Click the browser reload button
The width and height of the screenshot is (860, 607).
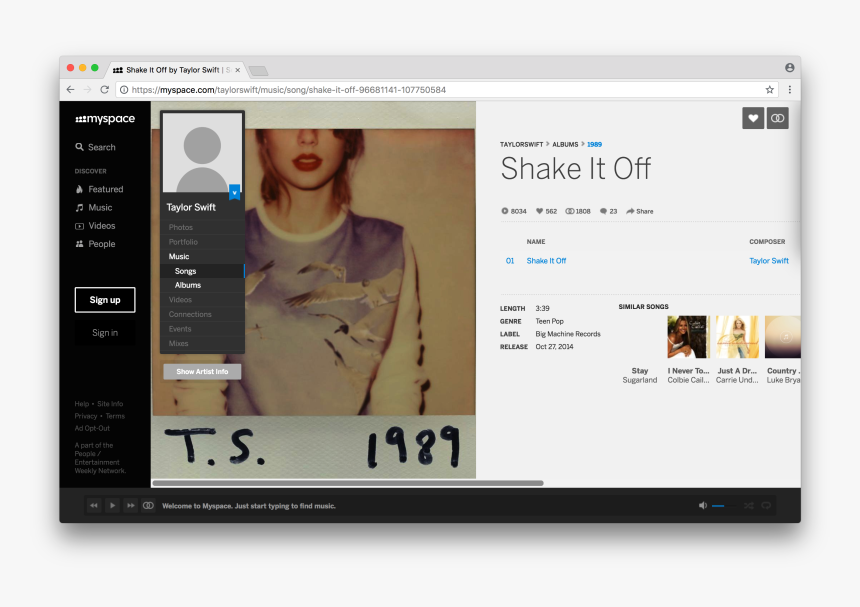tap(104, 89)
